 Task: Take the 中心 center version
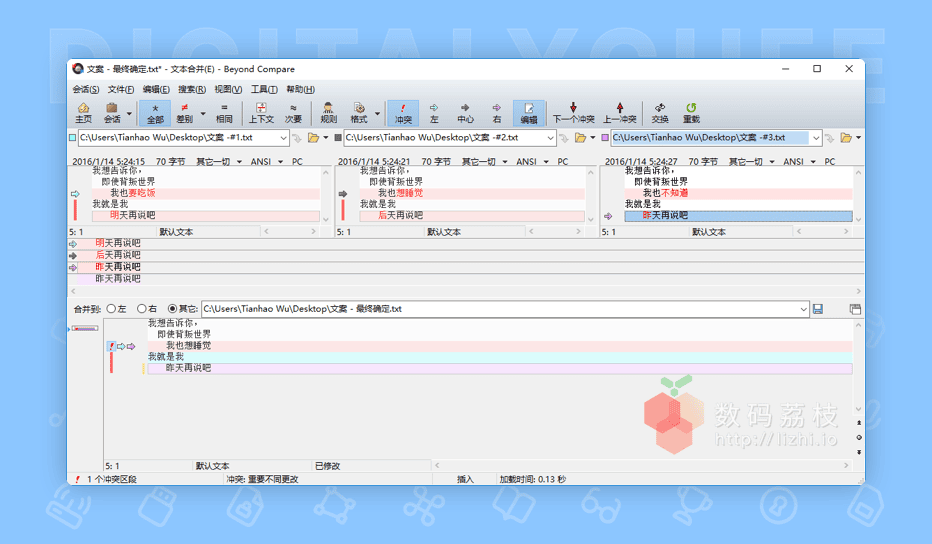(465, 112)
